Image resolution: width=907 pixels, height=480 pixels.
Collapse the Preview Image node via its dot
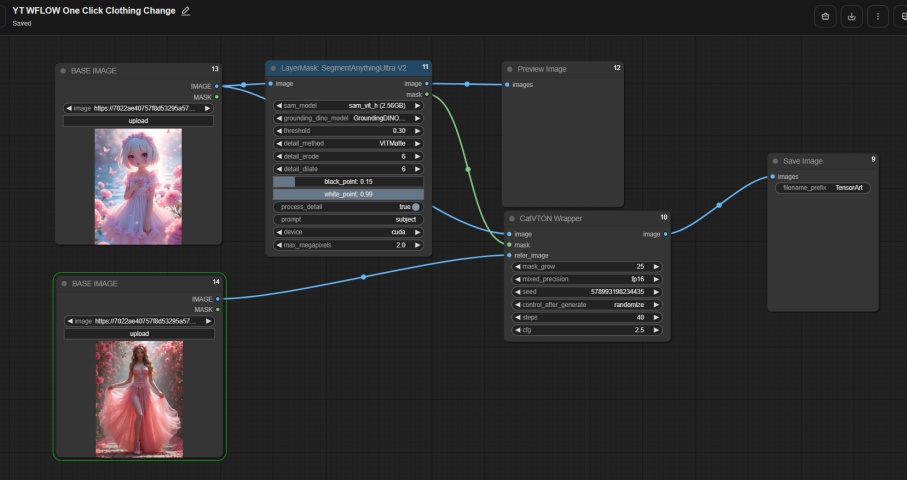coord(510,69)
